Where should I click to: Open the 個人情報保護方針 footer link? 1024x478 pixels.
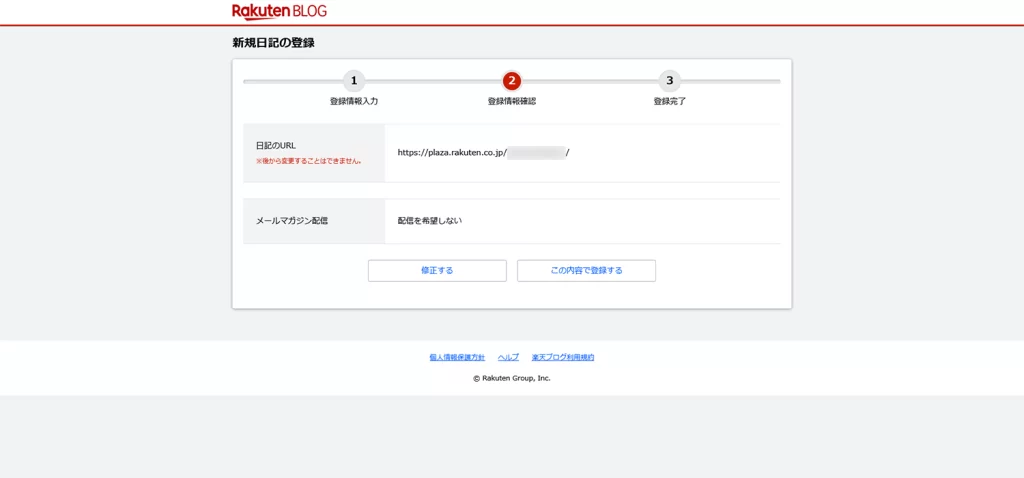point(457,357)
